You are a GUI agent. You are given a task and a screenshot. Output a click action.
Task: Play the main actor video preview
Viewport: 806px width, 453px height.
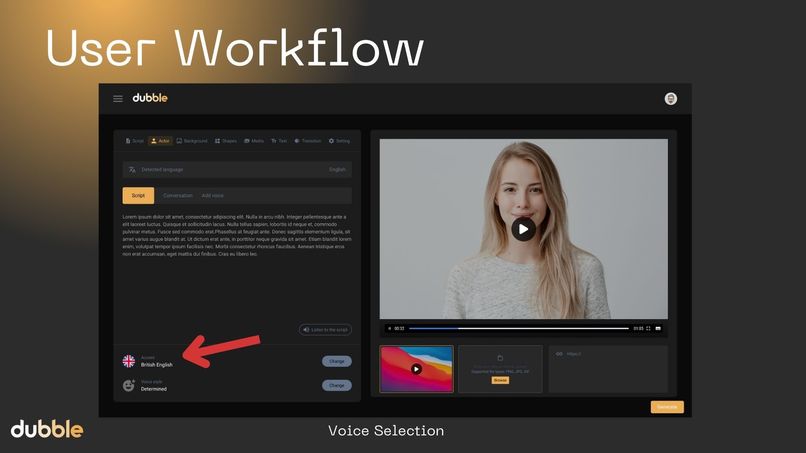(x=523, y=229)
